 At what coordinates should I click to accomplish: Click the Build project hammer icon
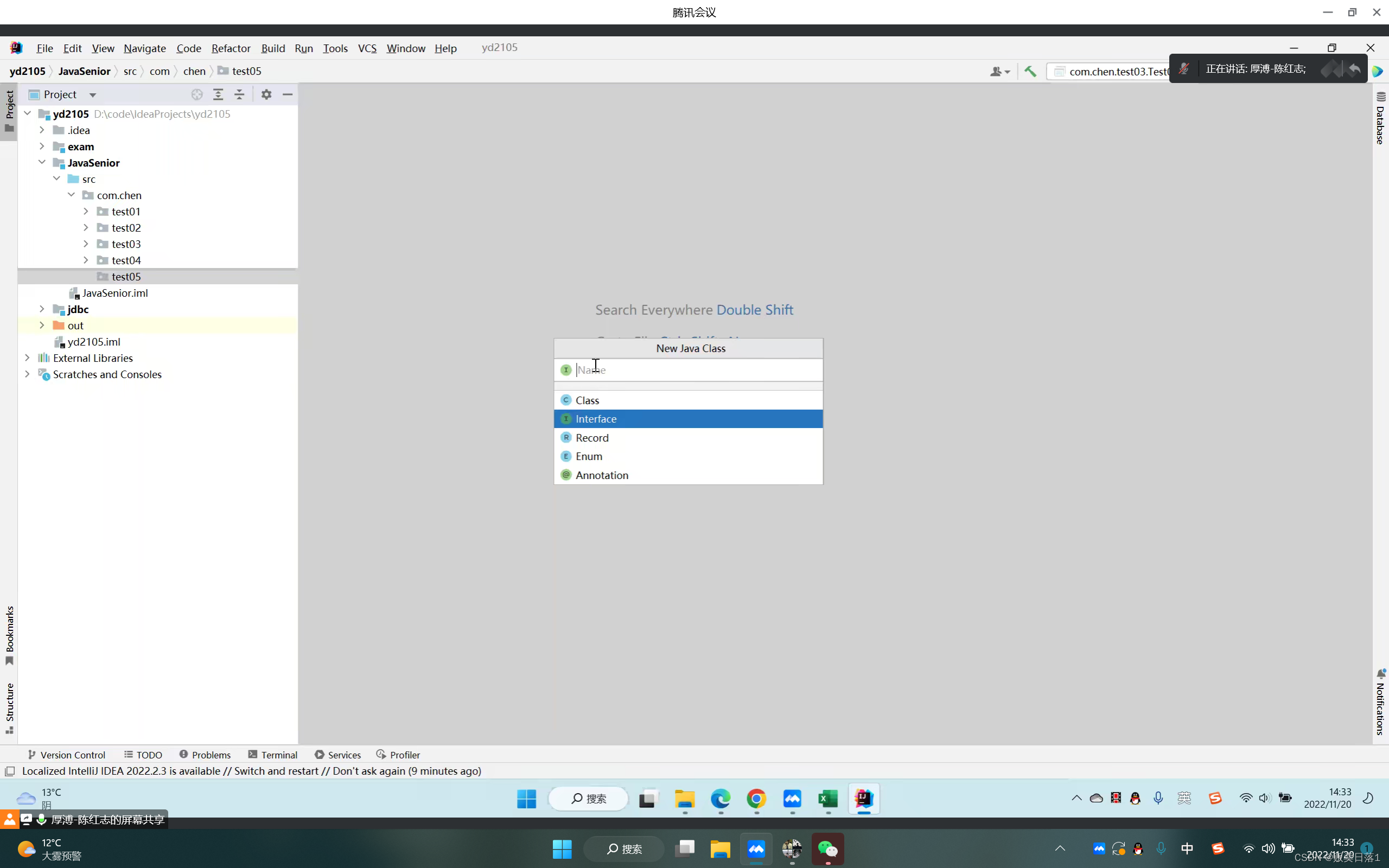pyautogui.click(x=1030, y=71)
